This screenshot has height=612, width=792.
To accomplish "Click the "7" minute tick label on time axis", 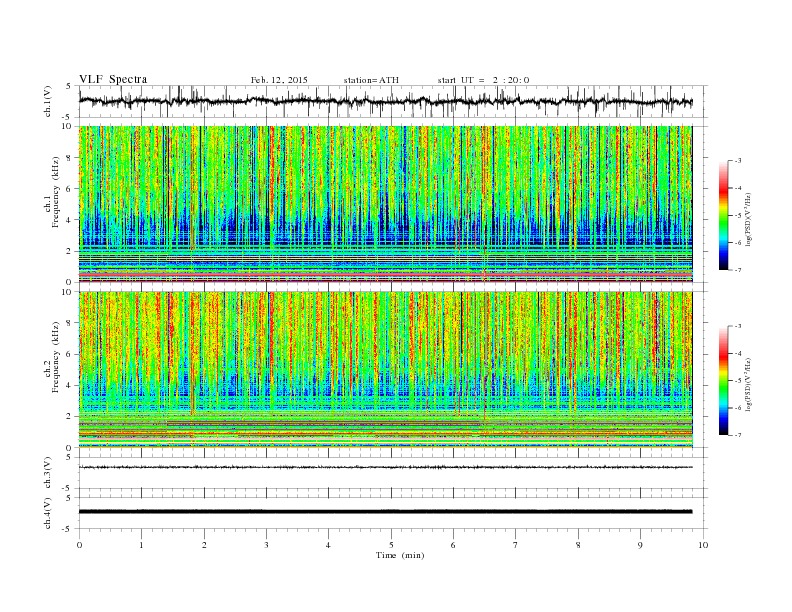I will 516,545.
